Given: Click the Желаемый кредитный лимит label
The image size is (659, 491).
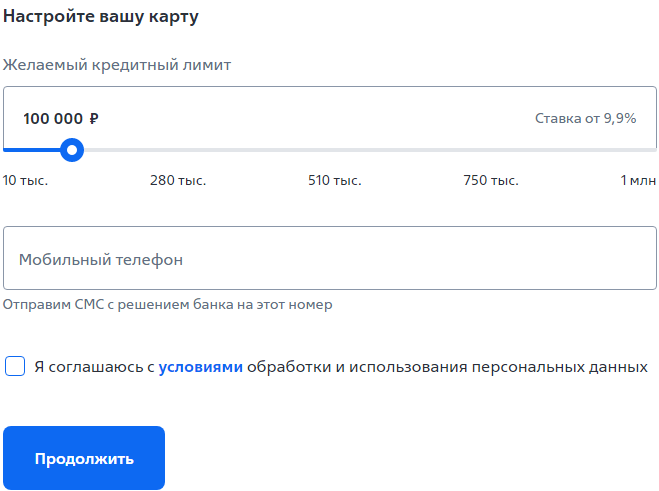Looking at the screenshot, I should point(117,65).
